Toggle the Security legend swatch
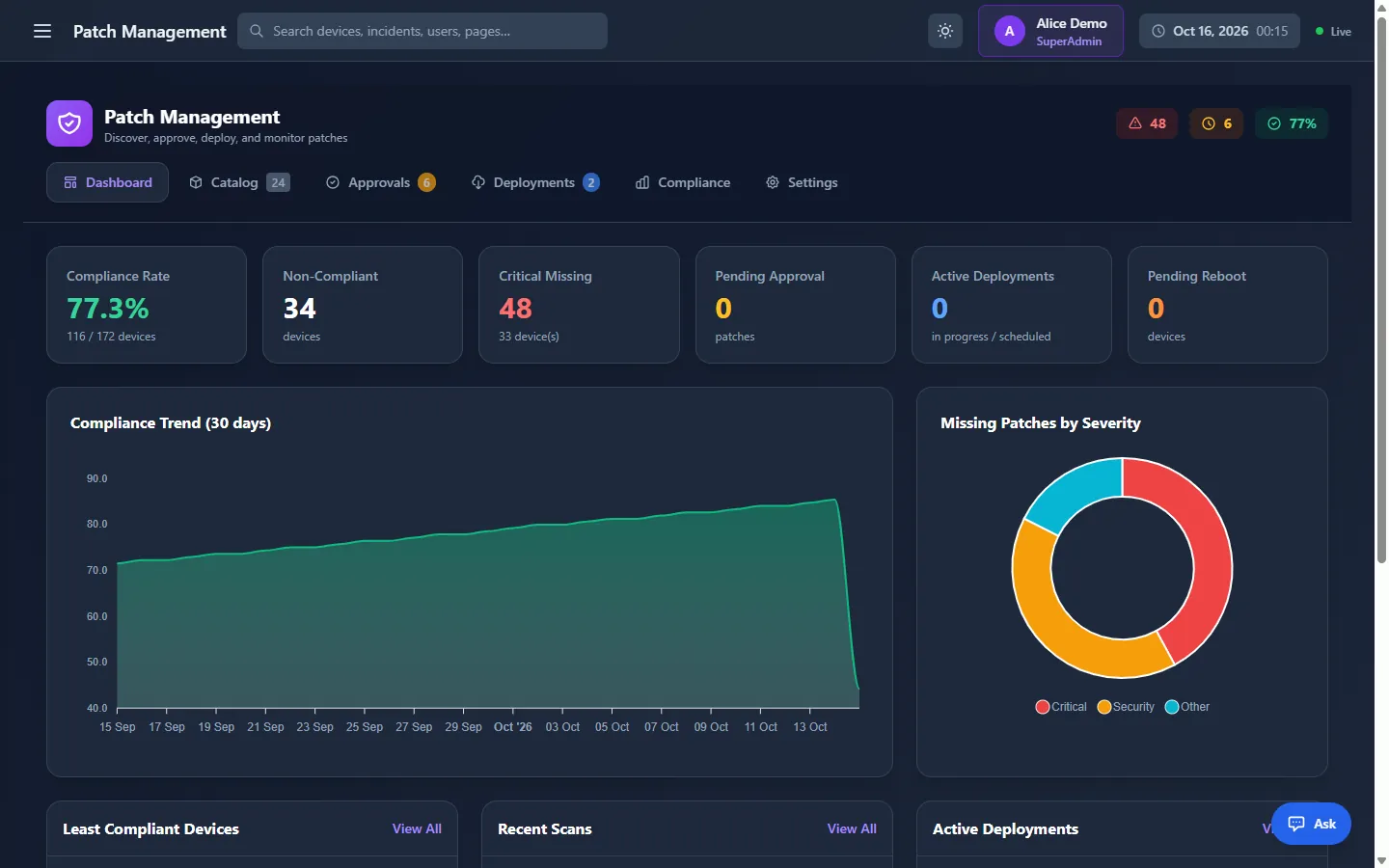 coord(1104,707)
